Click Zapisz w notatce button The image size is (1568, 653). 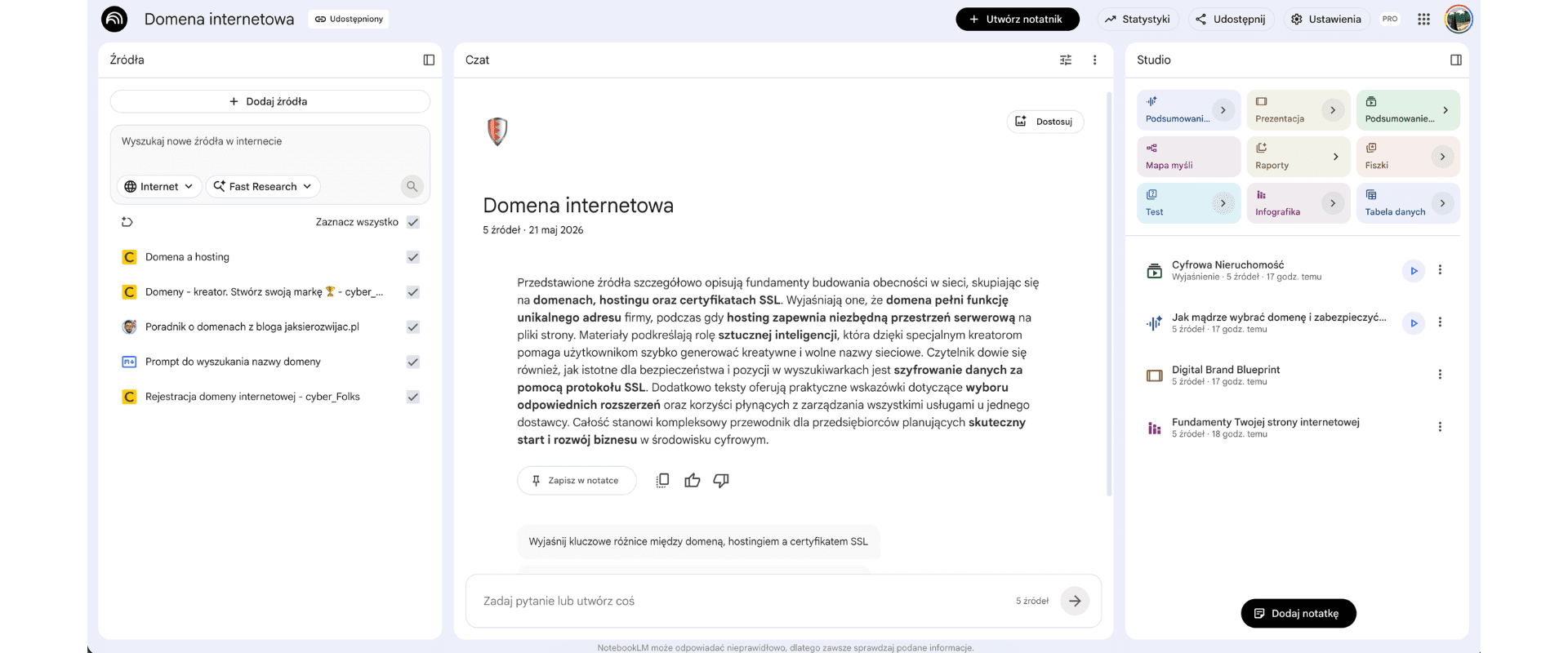click(576, 481)
